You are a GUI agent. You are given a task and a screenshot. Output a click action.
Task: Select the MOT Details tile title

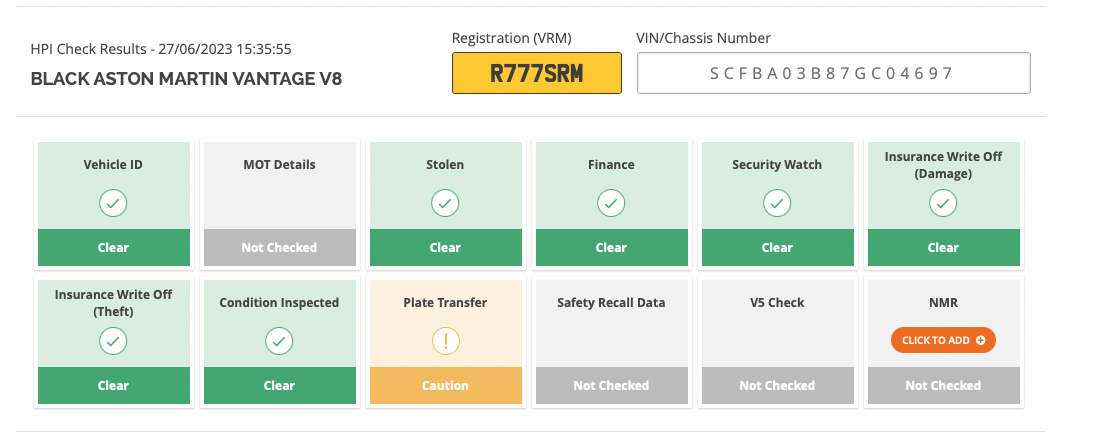[280, 165]
